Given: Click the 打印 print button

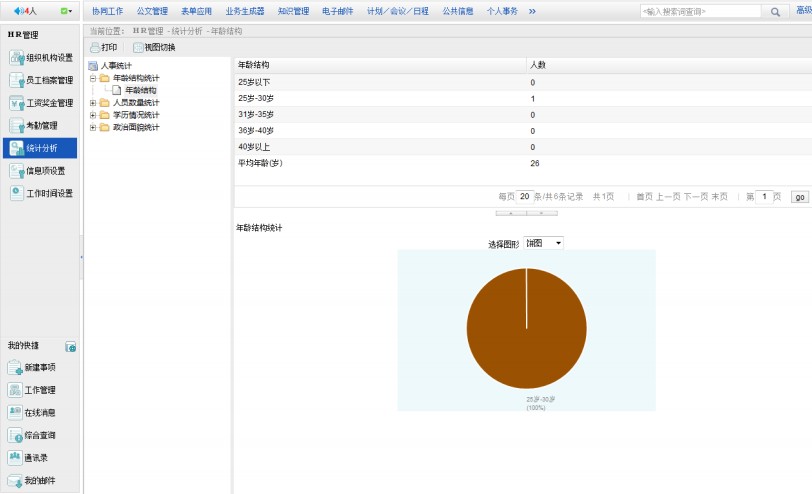Looking at the screenshot, I should (x=104, y=47).
